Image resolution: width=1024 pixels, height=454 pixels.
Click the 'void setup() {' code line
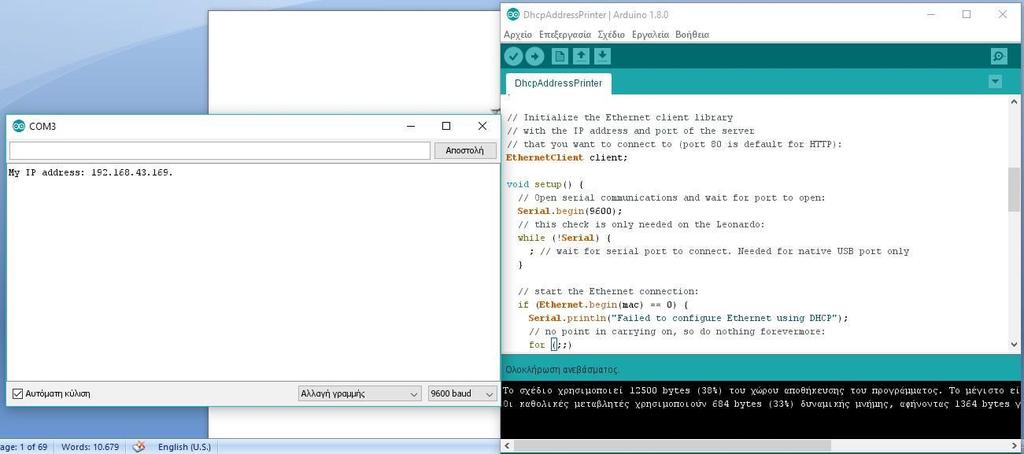[545, 184]
